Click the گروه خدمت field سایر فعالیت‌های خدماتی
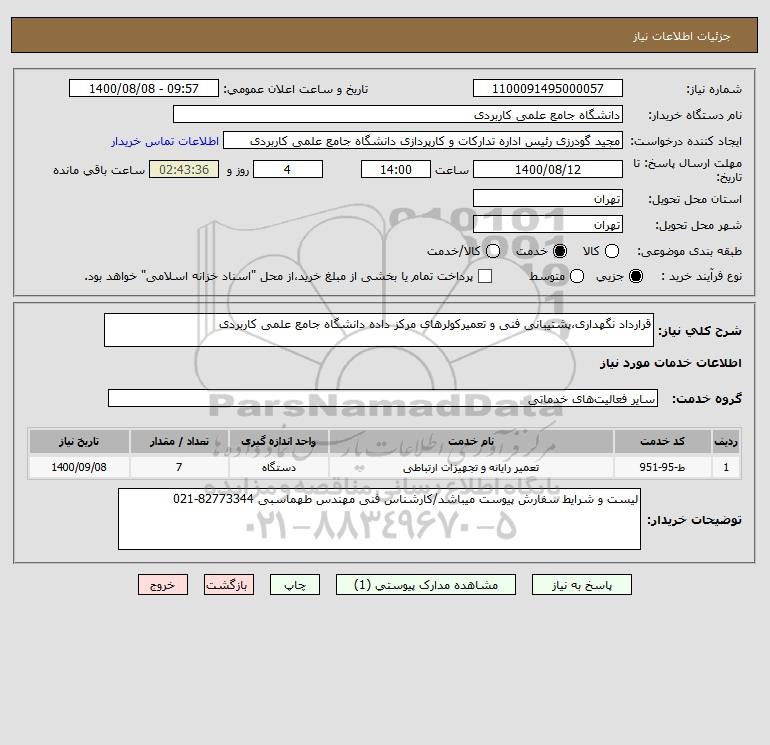The width and height of the screenshot is (770, 745). coord(383,398)
